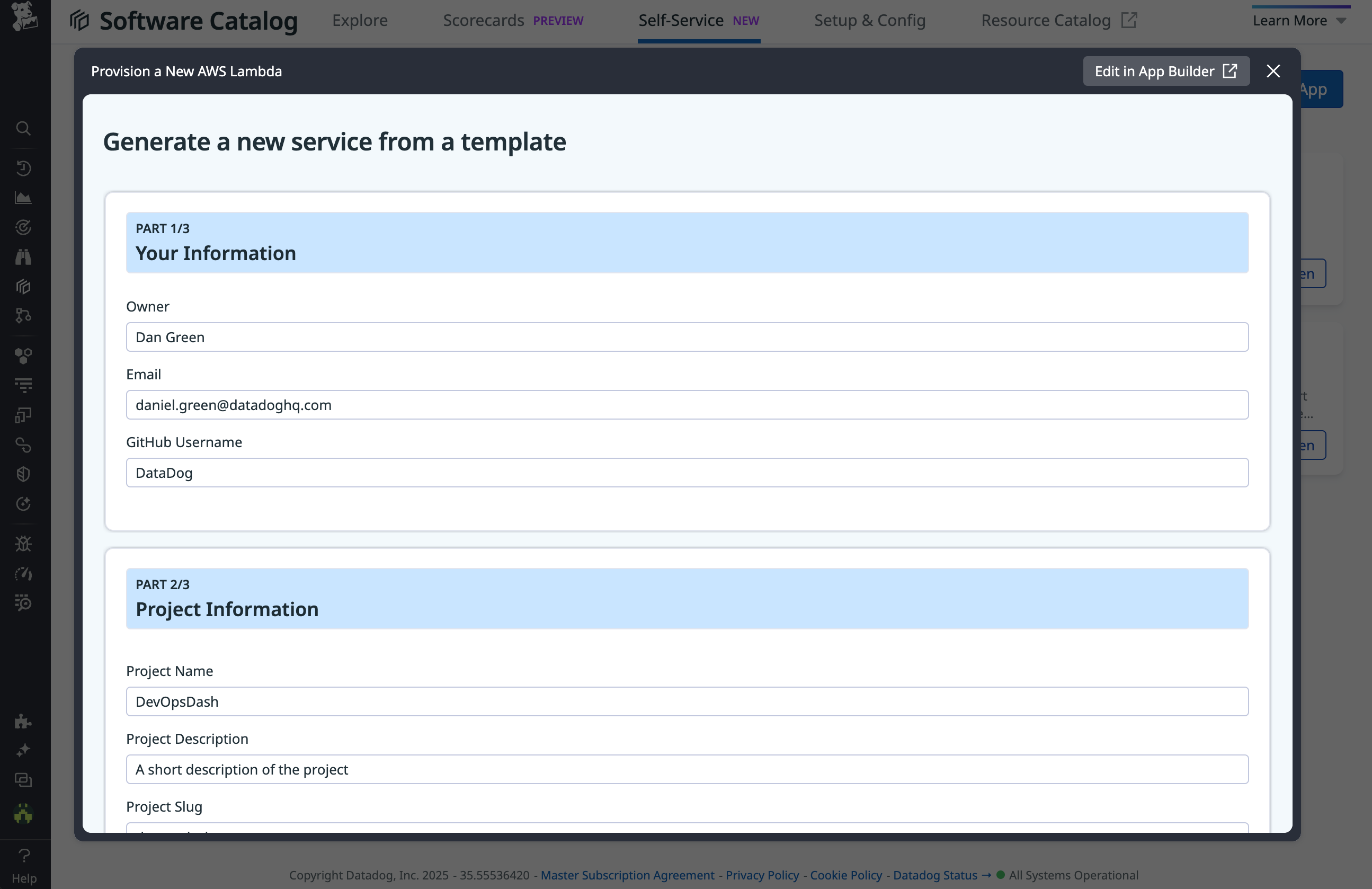Open the Infrastructure hexagons sidebar icon
The height and width of the screenshot is (889, 1372).
pos(23,355)
